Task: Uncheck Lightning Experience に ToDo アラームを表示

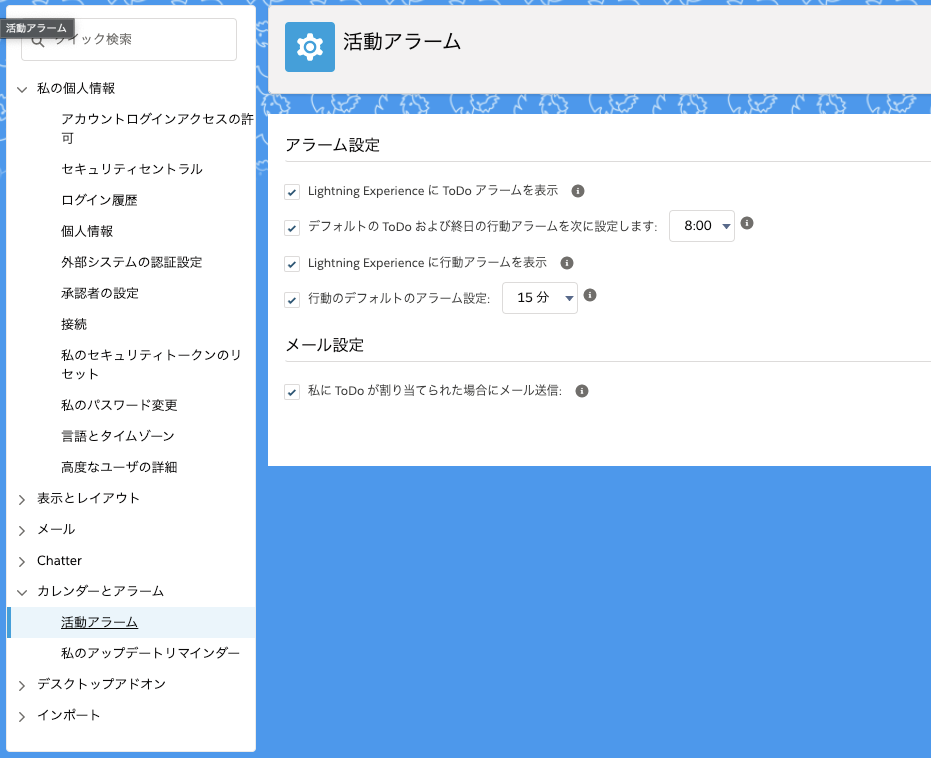Action: pos(292,192)
